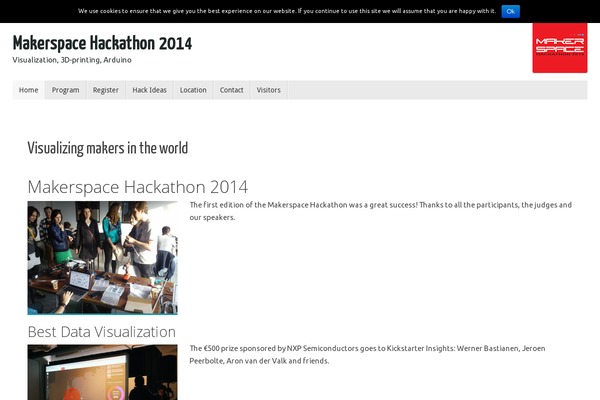Image resolution: width=600 pixels, height=400 pixels.
Task: Select the Visitors navigation tab
Action: pyautogui.click(x=269, y=90)
